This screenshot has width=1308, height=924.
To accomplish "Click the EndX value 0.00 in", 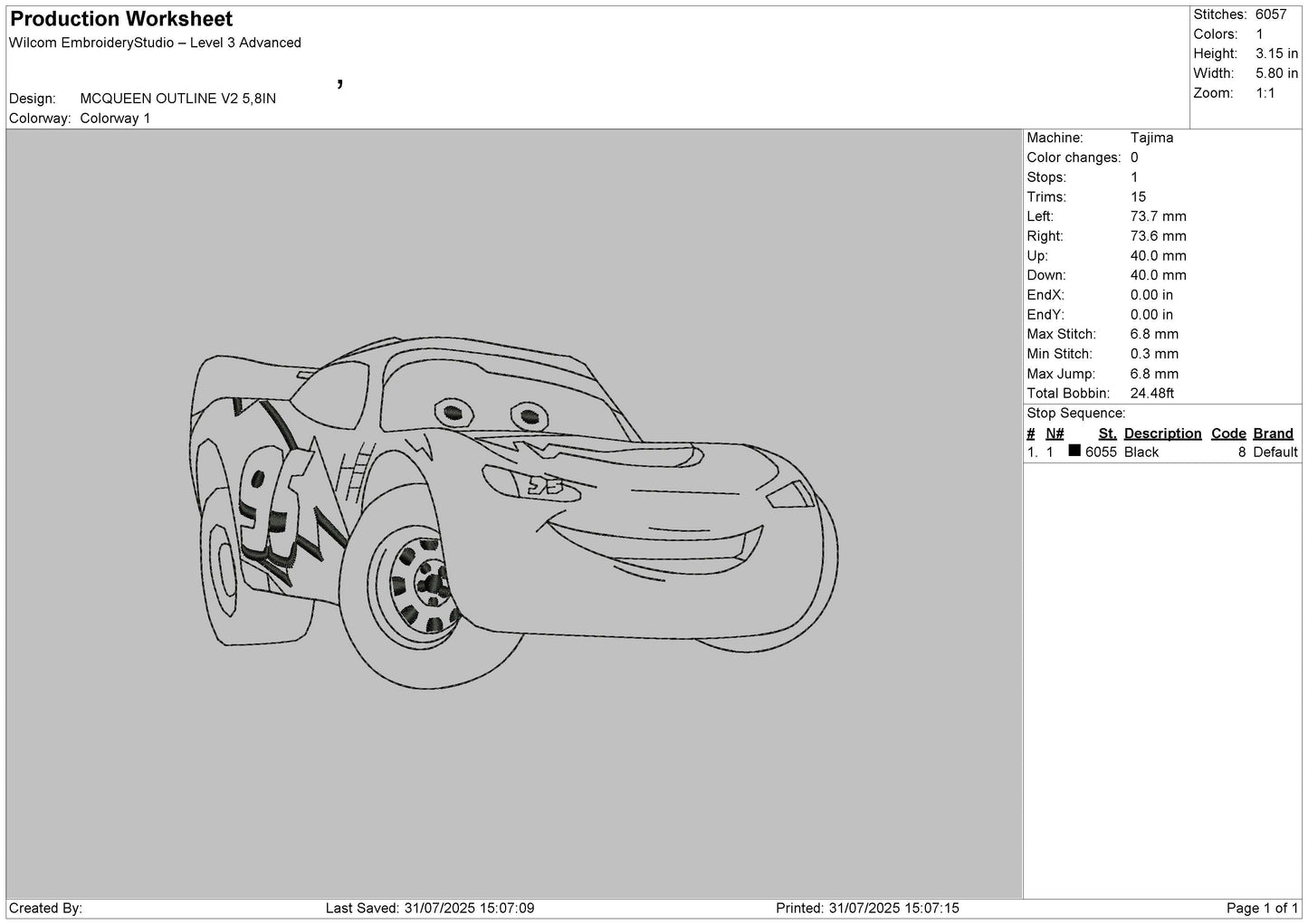I will [x=1151, y=295].
